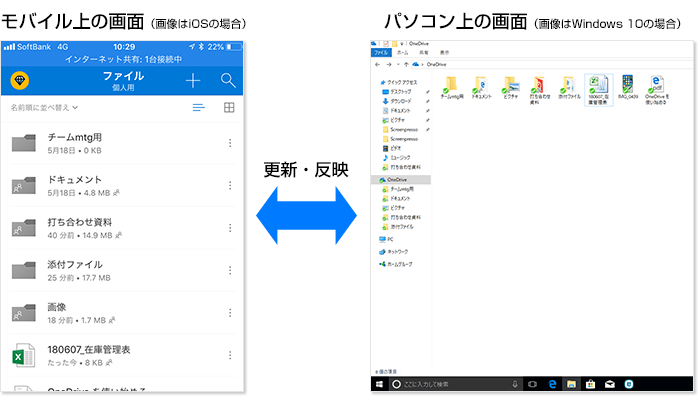The height and width of the screenshot is (400, 700).
Task: Switch to grid view in mobile app
Action: click(x=229, y=108)
